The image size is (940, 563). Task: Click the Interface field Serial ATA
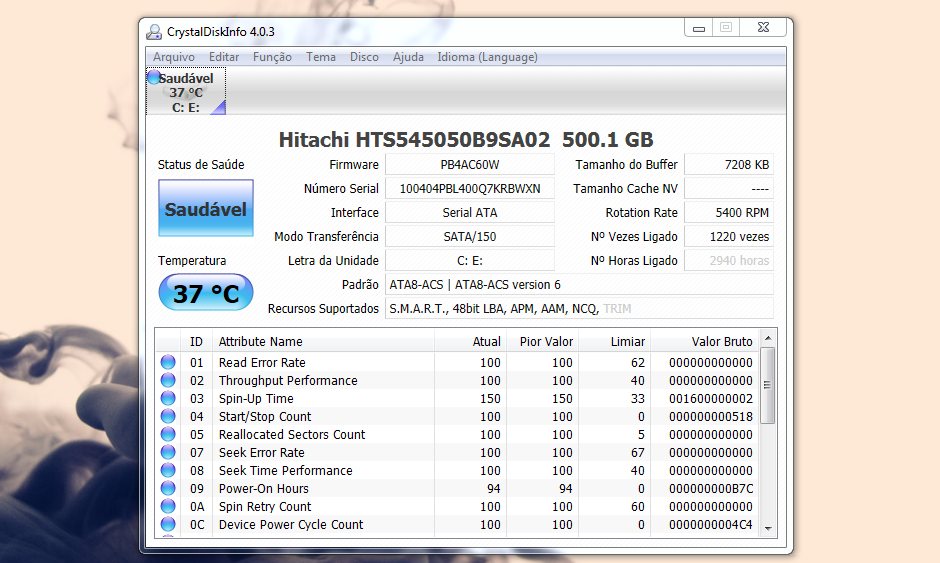470,213
